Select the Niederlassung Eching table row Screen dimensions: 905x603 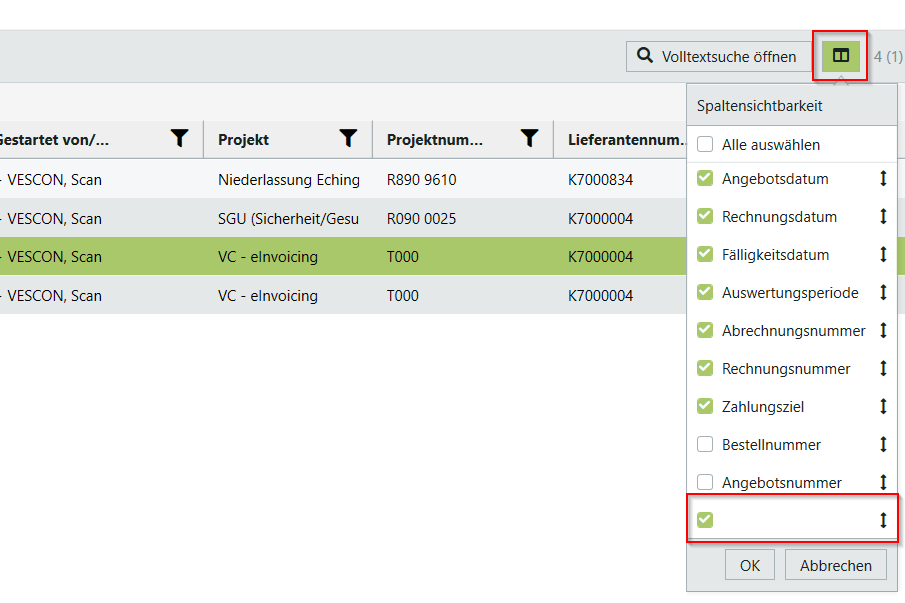pos(288,180)
